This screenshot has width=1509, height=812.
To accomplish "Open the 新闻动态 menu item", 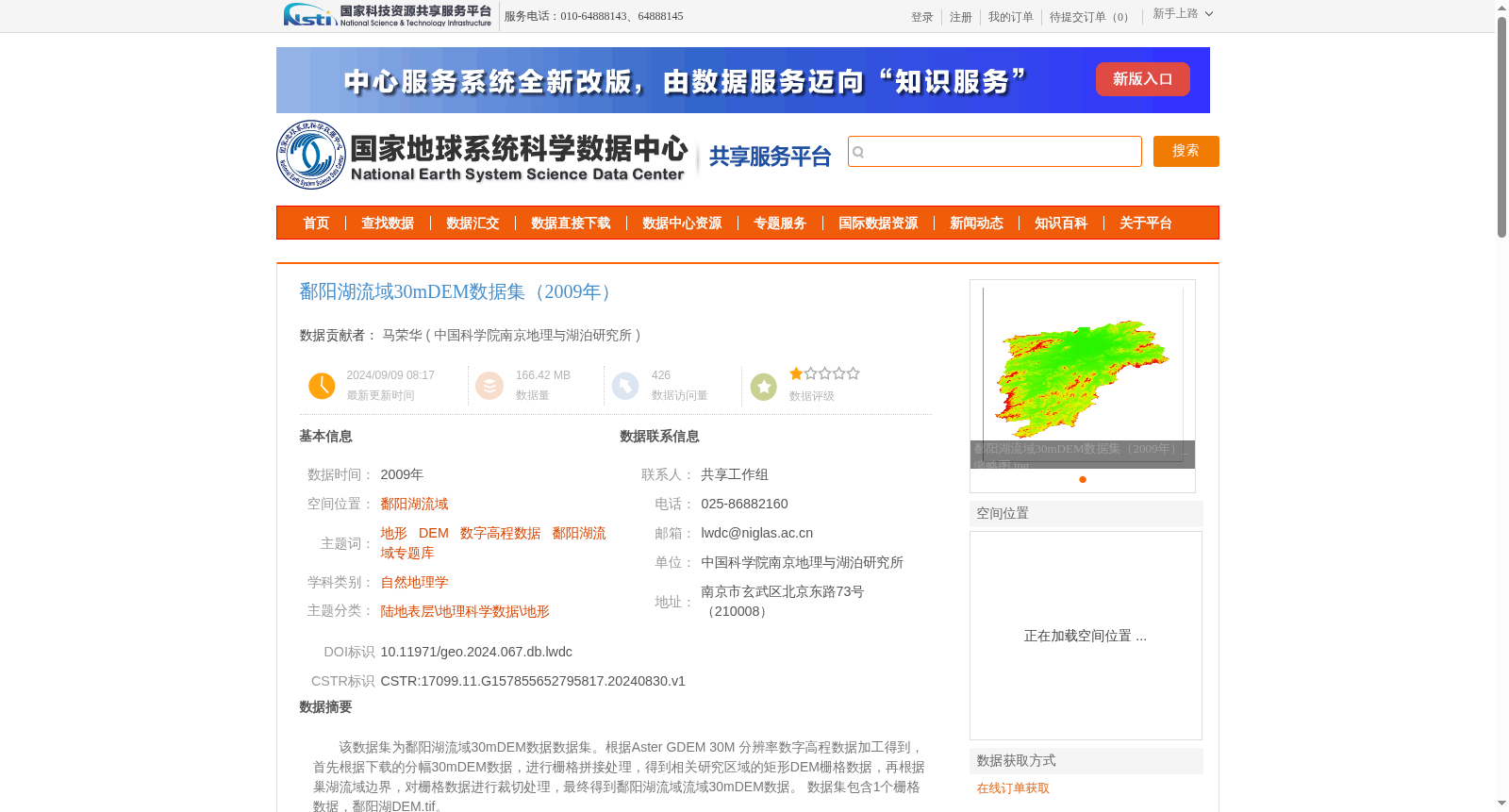I will [x=976, y=224].
